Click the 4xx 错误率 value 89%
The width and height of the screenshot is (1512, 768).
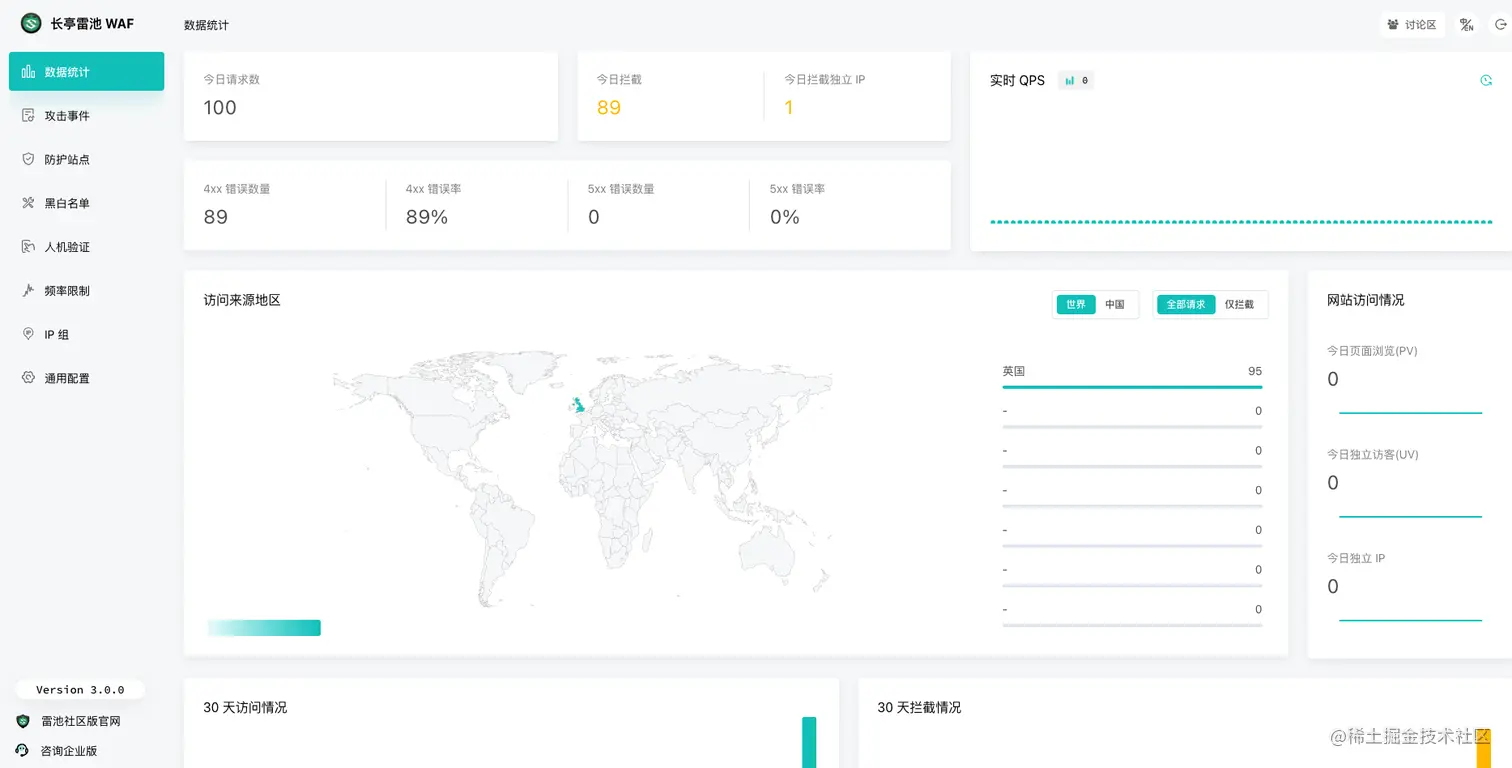427,217
